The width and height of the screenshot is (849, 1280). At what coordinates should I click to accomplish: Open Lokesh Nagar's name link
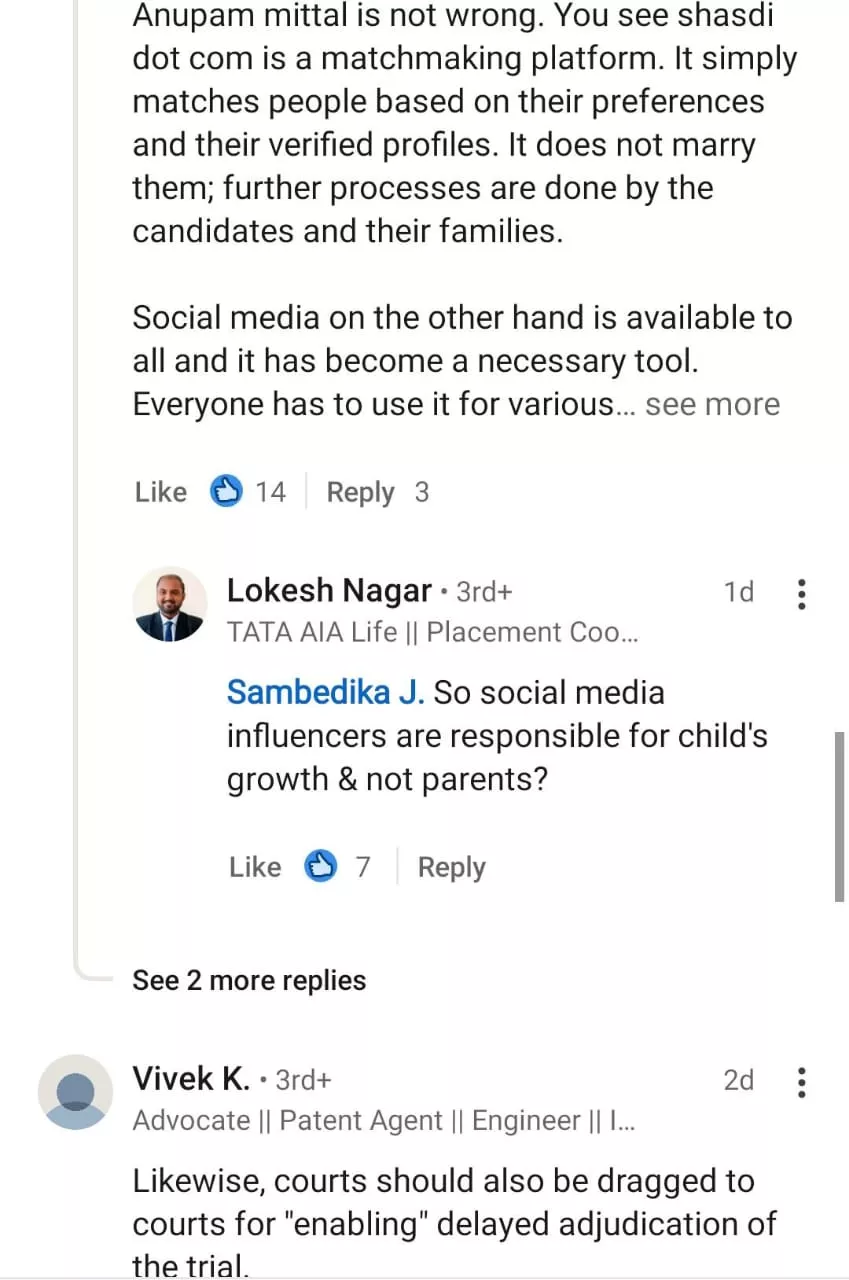tap(329, 591)
